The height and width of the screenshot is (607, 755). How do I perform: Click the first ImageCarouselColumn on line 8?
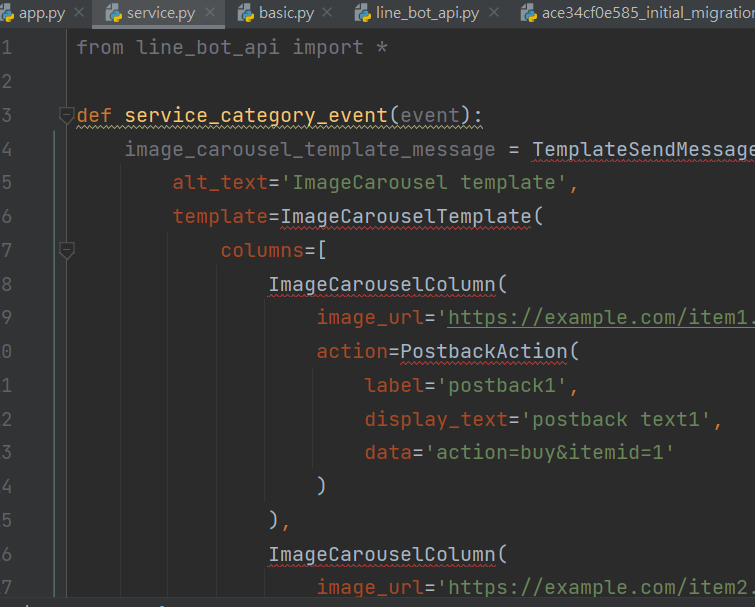tap(382, 284)
